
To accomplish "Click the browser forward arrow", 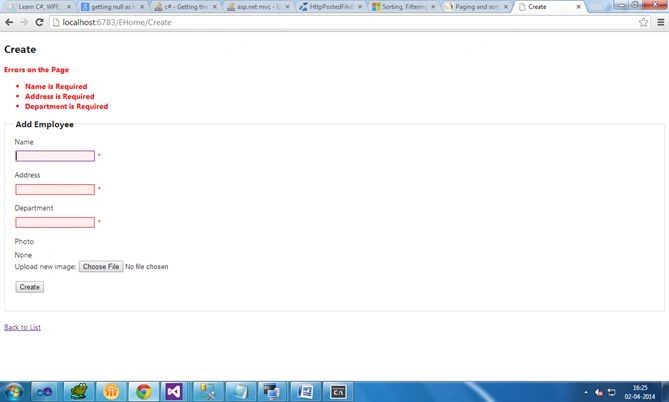I will [24, 22].
